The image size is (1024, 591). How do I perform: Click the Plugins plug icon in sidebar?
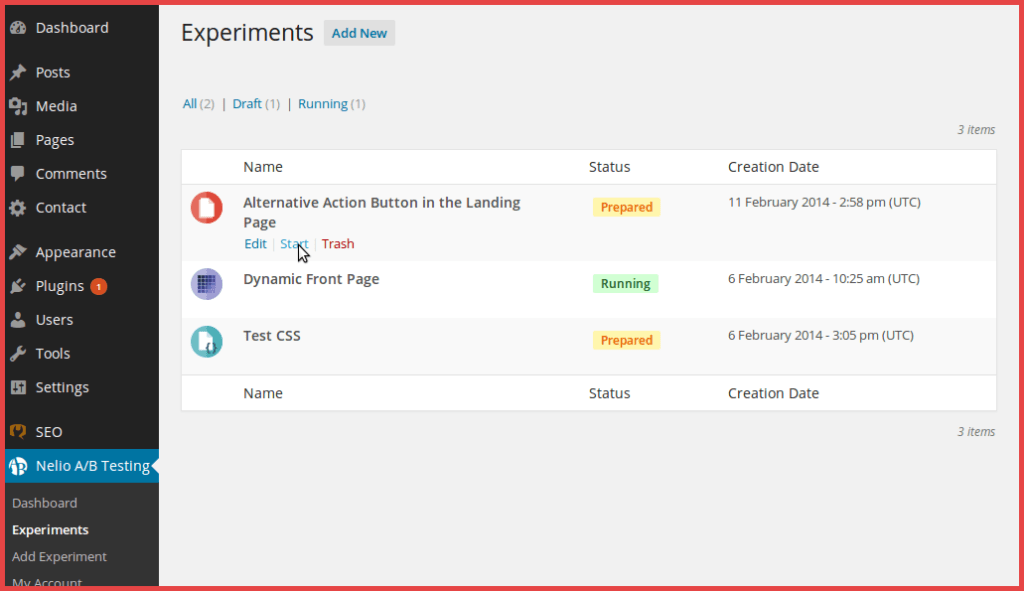18,286
